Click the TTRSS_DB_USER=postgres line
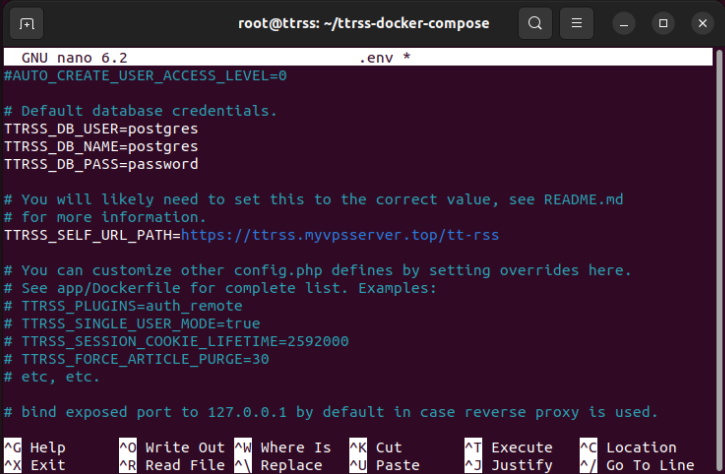Screen dimensions: 725x474 click(101, 129)
